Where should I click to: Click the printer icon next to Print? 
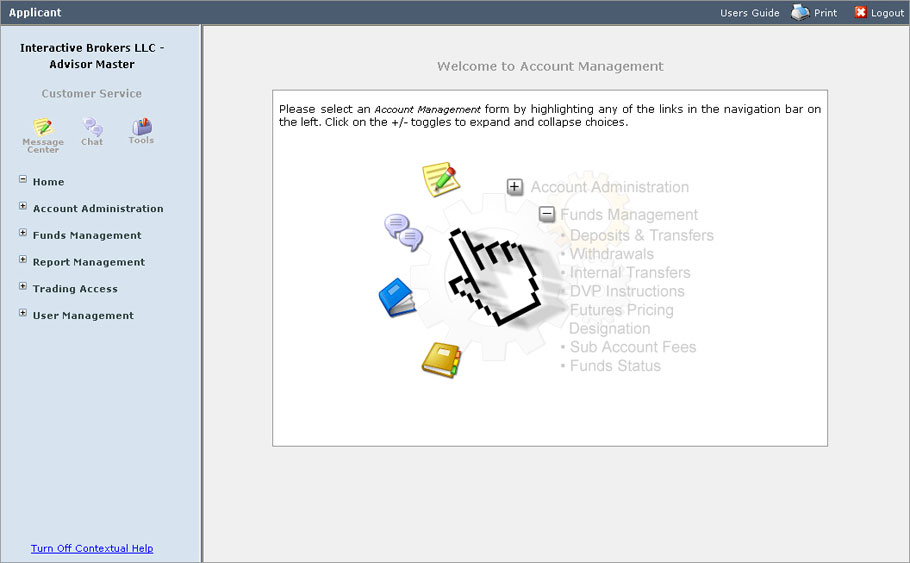point(800,12)
